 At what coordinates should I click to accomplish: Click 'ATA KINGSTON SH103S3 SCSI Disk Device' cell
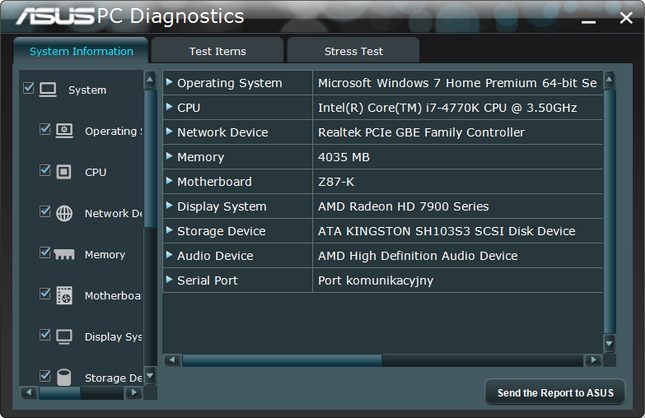coord(458,231)
